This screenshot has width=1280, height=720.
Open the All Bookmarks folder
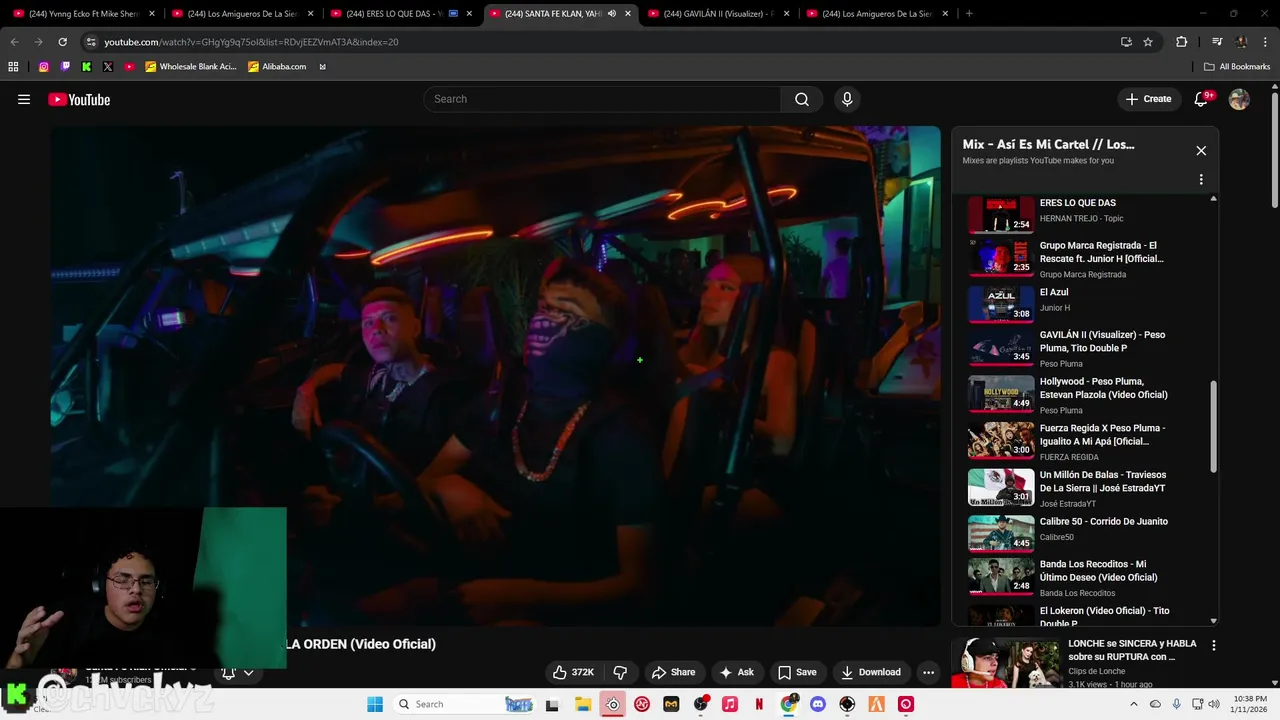[1237, 67]
